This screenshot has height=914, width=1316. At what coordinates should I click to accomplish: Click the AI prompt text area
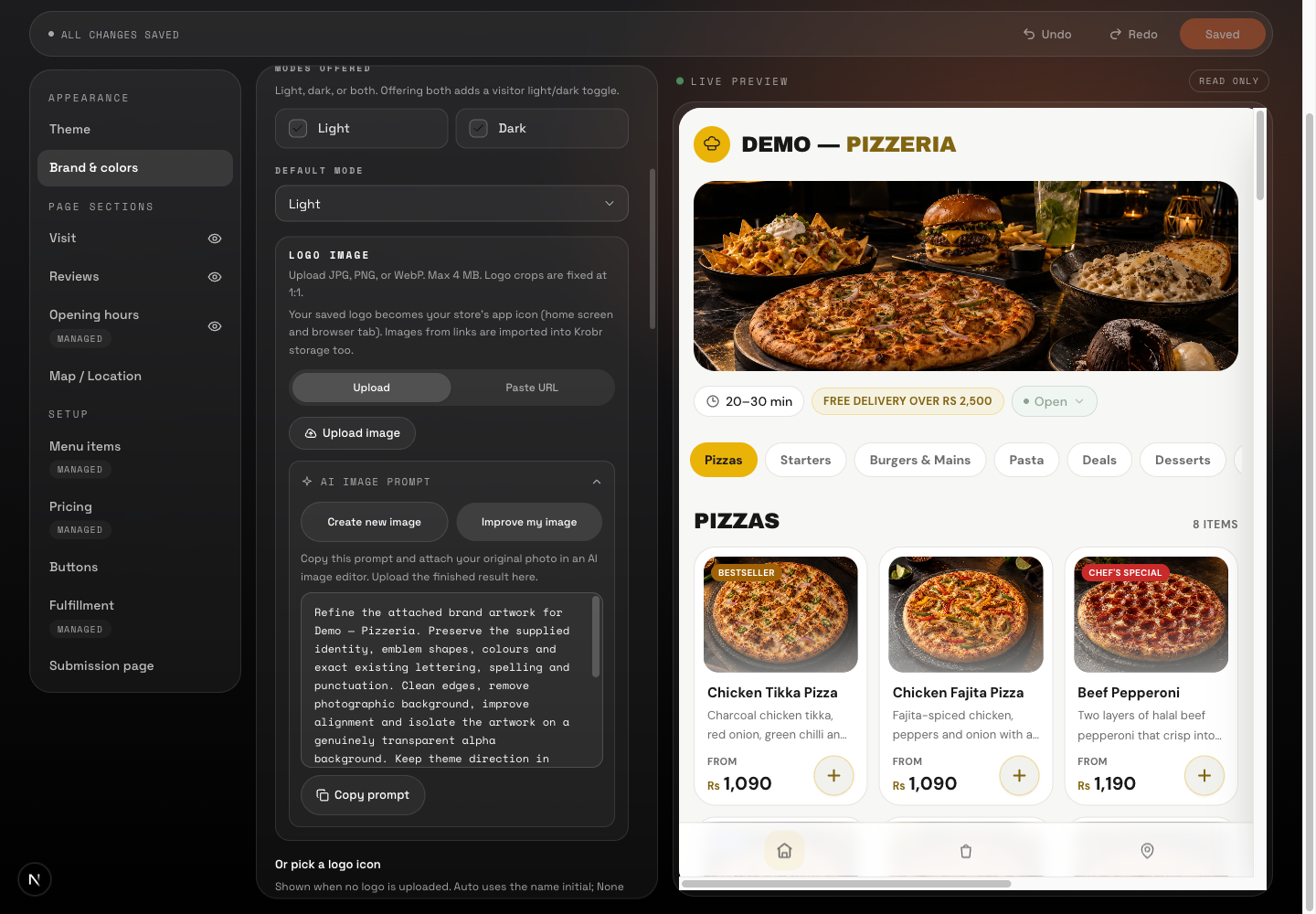451,680
